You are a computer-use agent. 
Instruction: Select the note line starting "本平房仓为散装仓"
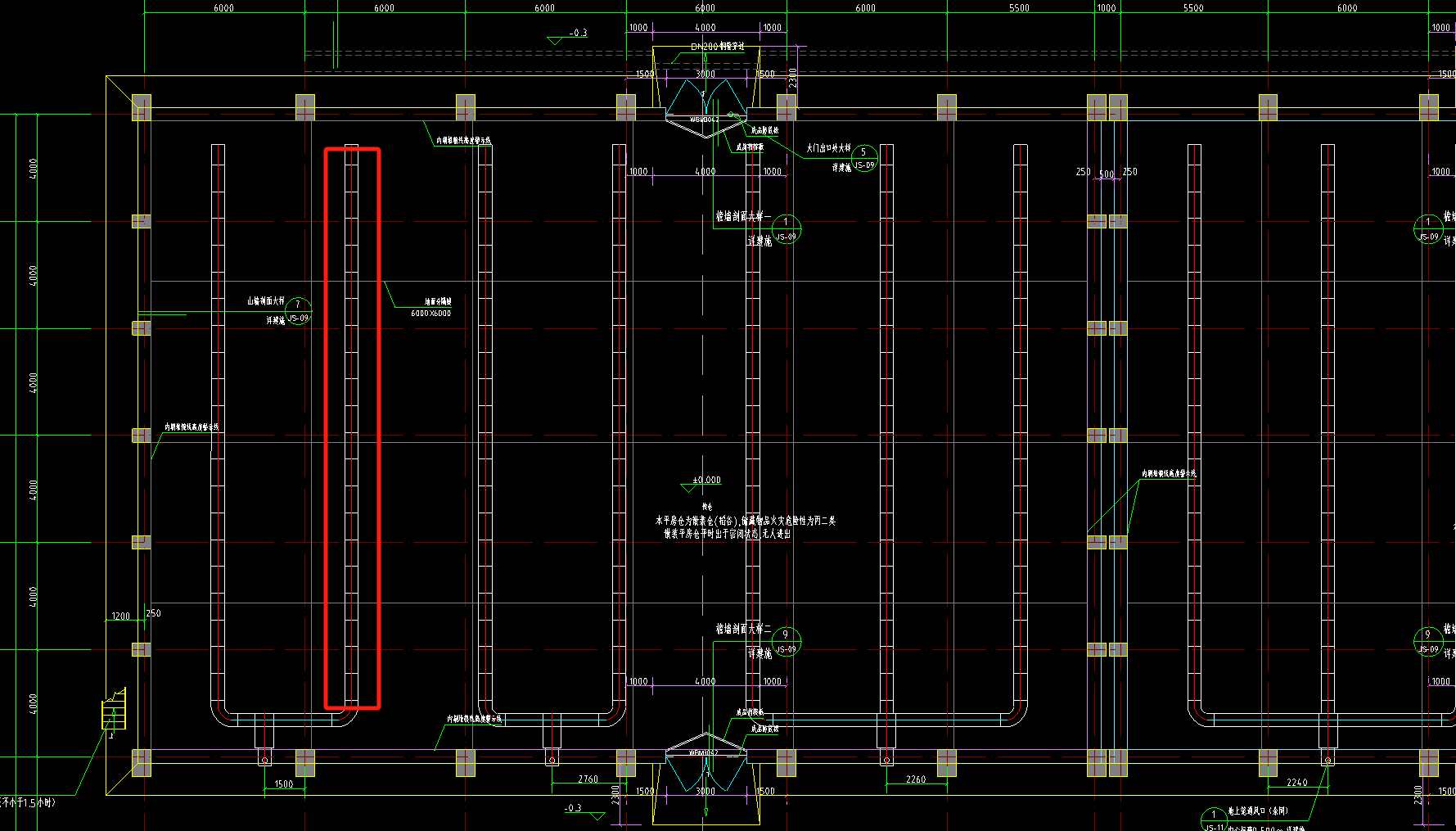pos(745,521)
